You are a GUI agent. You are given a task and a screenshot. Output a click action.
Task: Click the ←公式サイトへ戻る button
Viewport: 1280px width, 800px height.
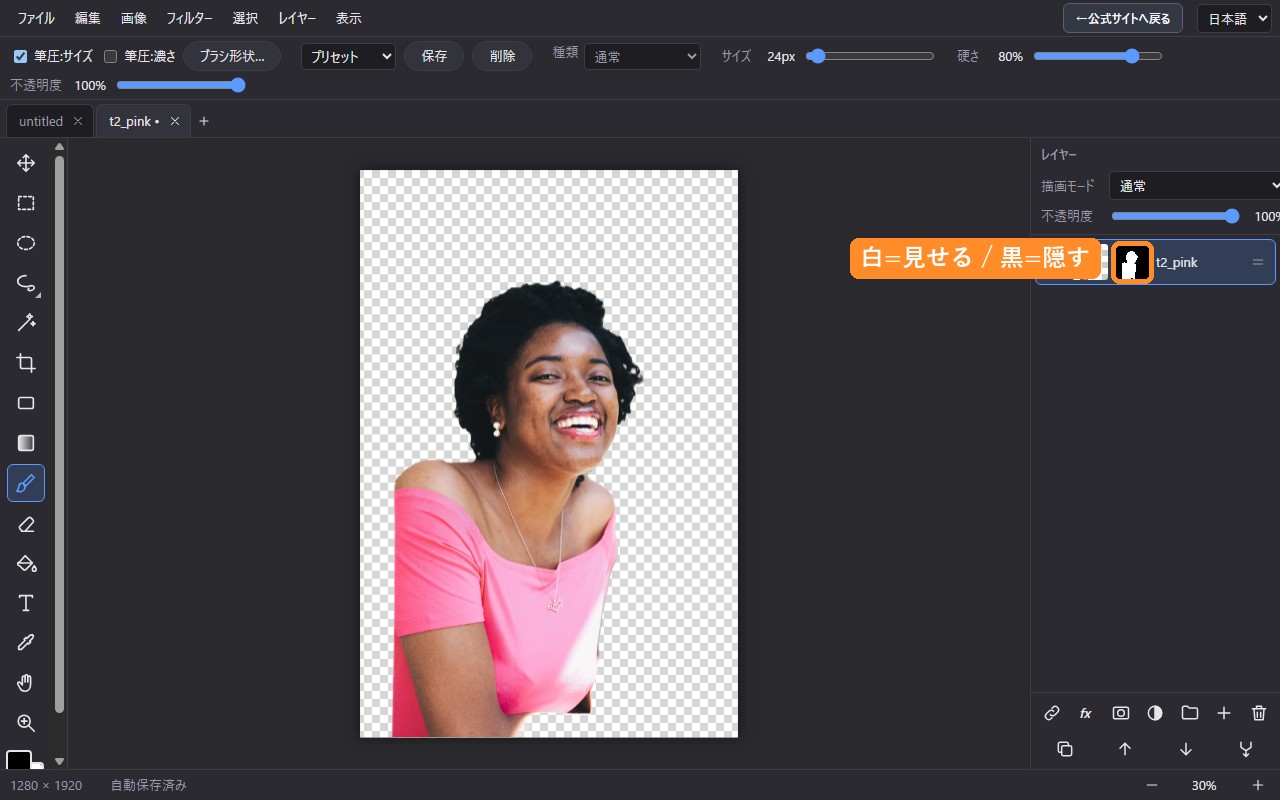pos(1123,18)
